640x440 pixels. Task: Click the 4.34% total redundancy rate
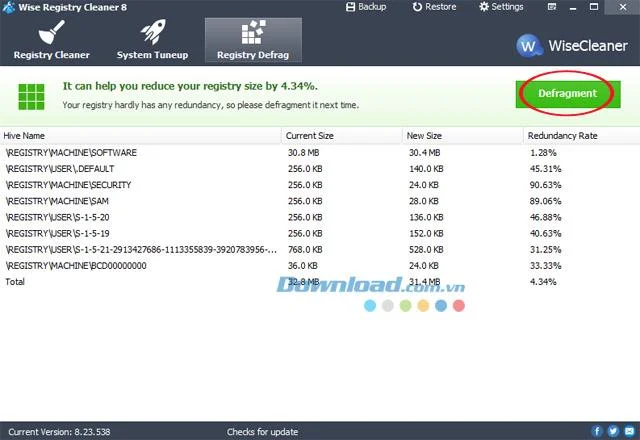click(x=543, y=282)
